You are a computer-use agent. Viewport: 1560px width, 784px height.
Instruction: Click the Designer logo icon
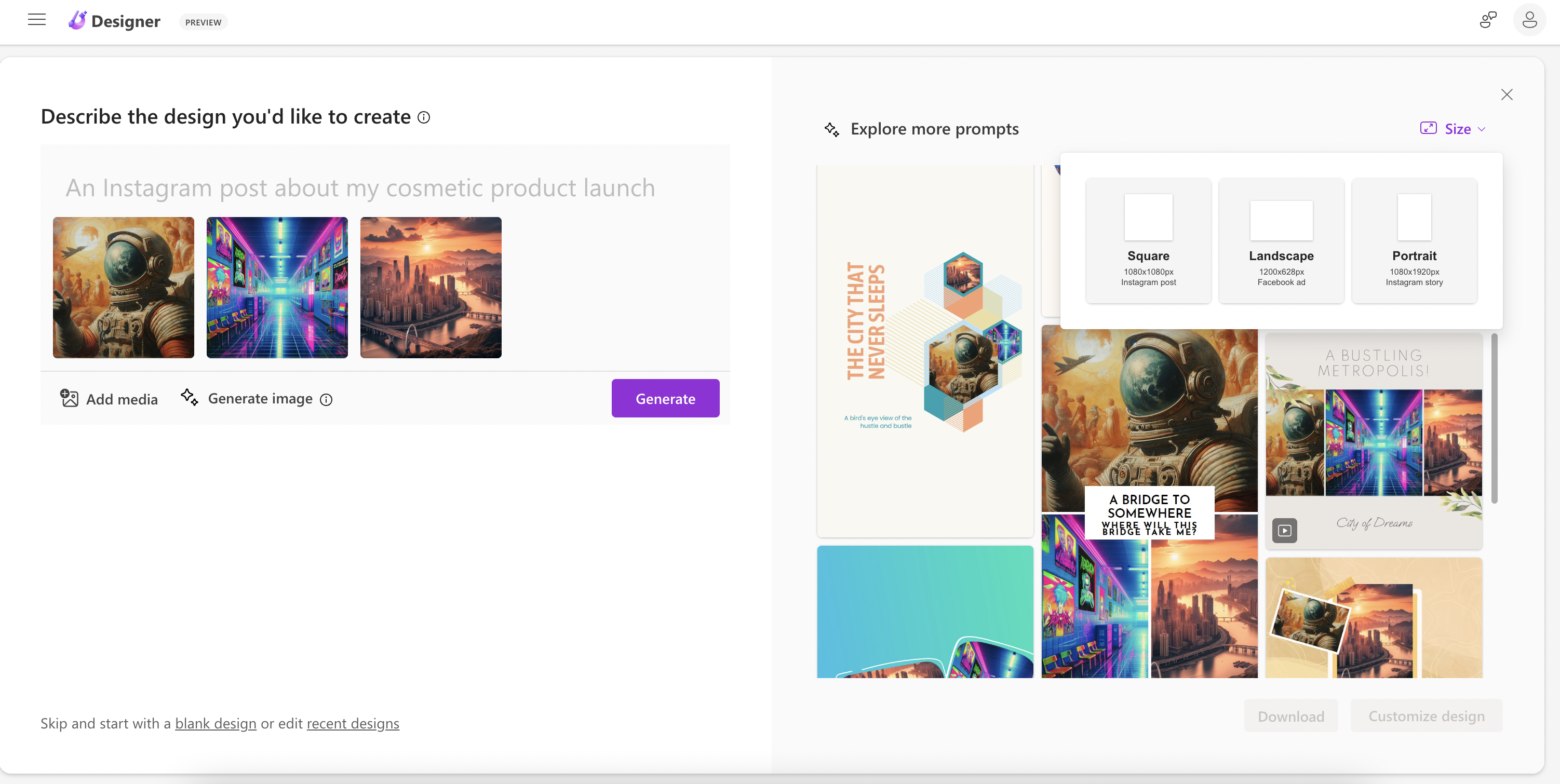pyautogui.click(x=77, y=21)
